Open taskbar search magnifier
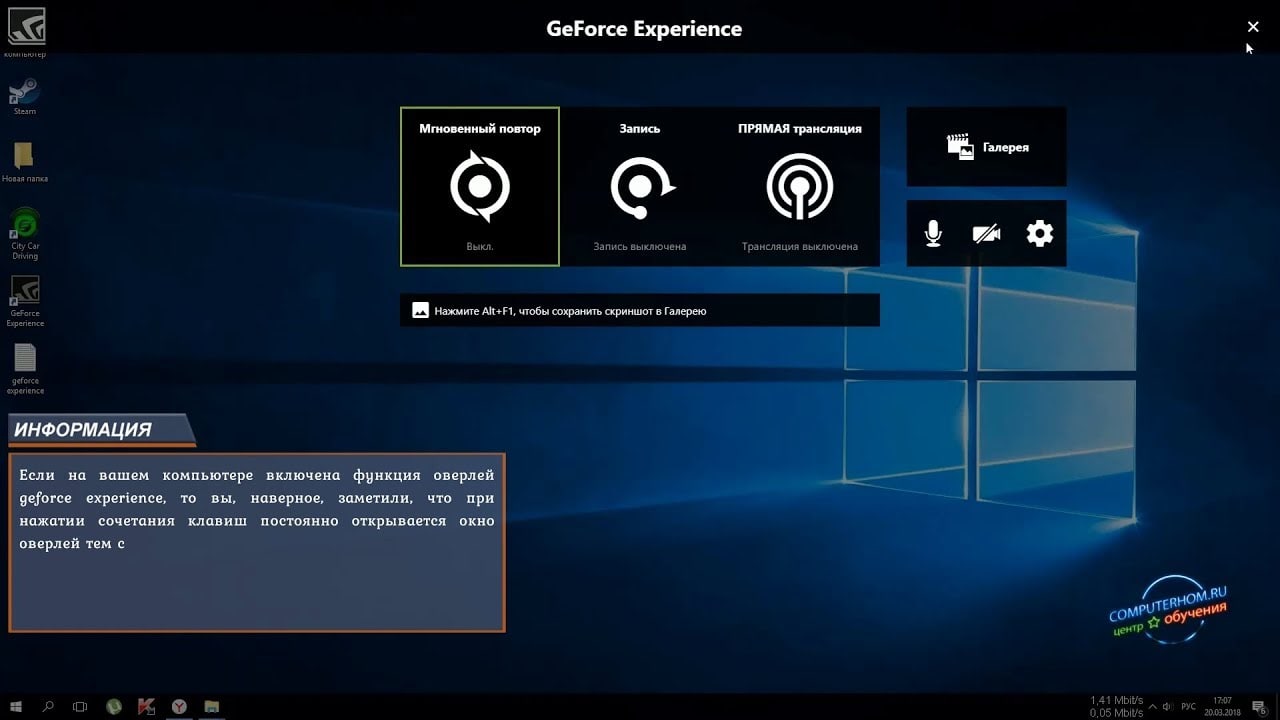Image resolution: width=1280 pixels, height=720 pixels. (48, 706)
